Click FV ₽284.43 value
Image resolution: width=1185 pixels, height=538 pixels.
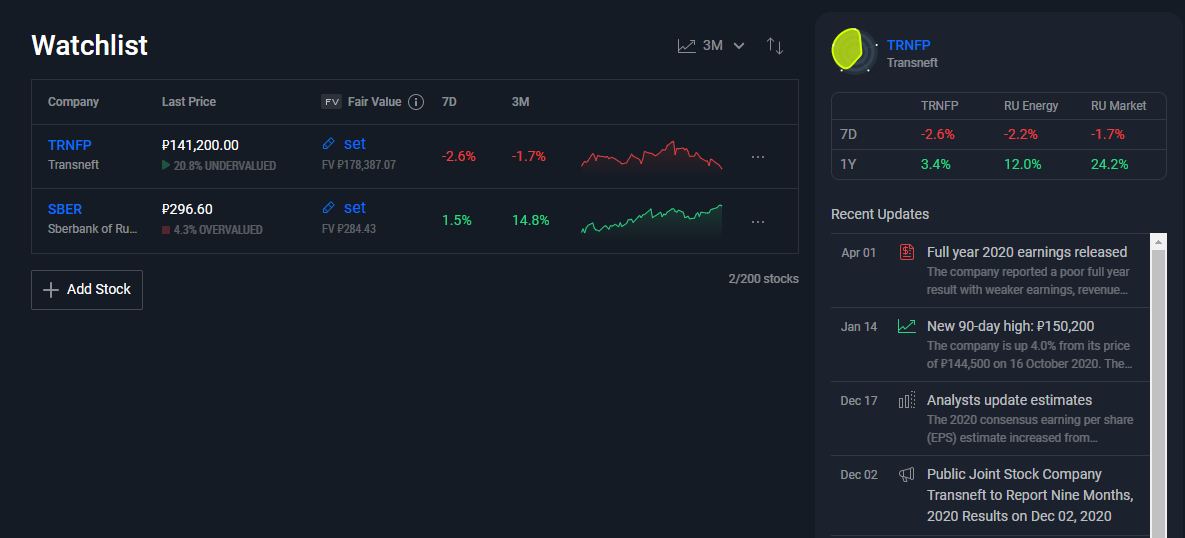[348, 228]
